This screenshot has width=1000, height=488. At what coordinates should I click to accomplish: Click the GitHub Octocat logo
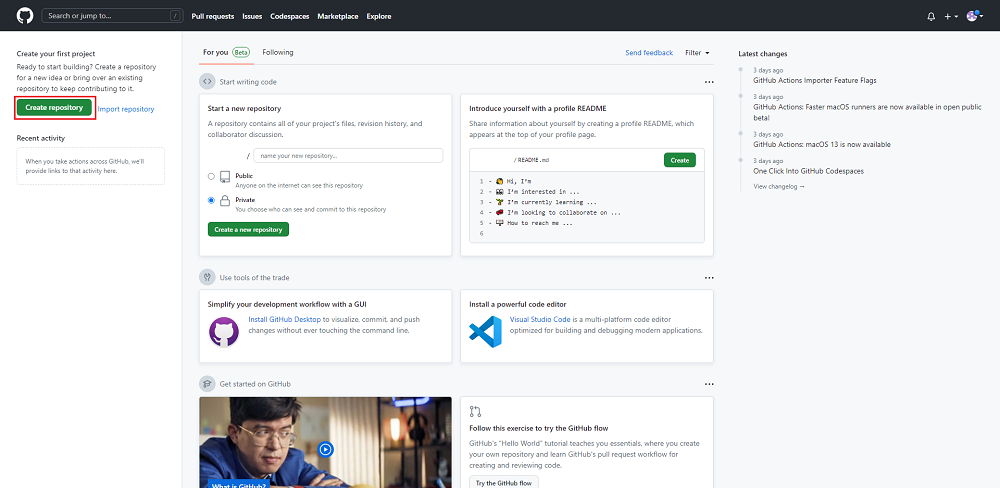tap(25, 16)
